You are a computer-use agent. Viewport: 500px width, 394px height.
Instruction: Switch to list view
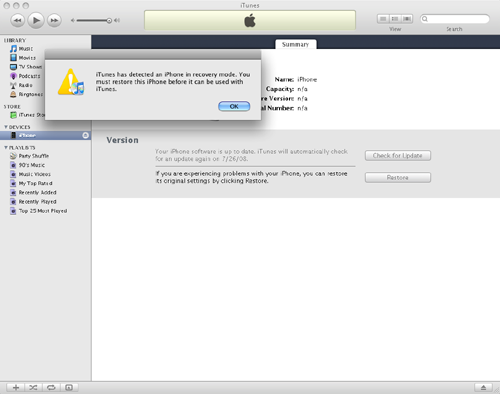coord(383,19)
